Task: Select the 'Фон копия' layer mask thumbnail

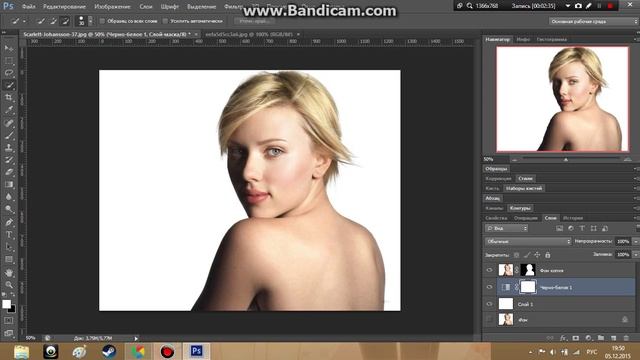Action: (x=528, y=270)
